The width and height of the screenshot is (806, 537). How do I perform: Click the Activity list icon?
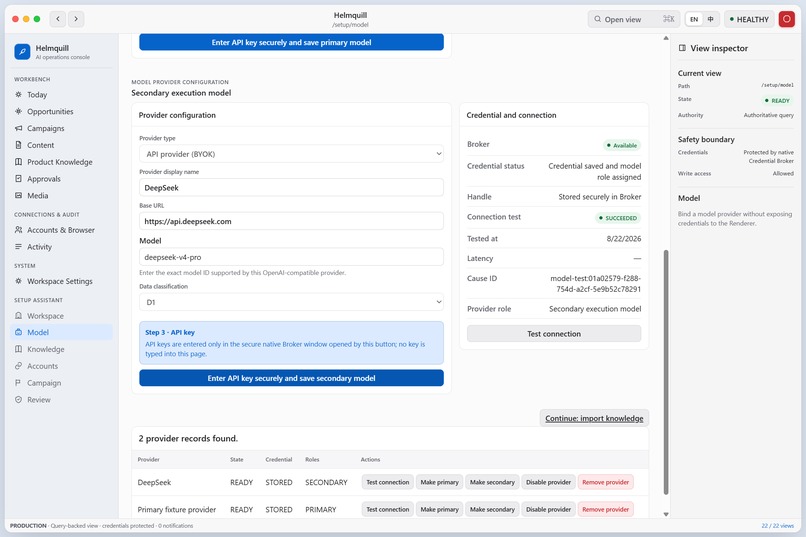click(19, 247)
